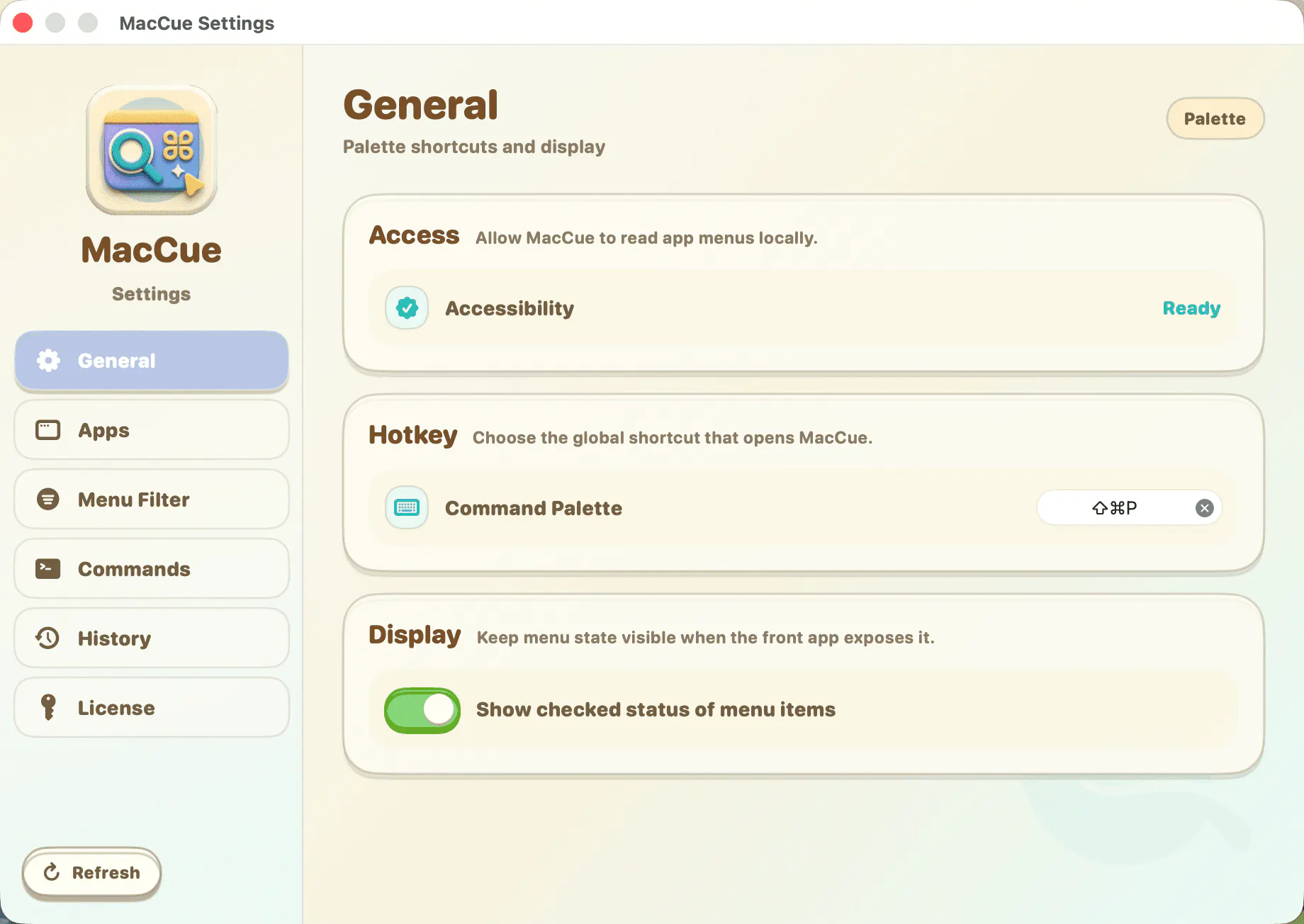
Task: Click the Display section heading
Action: [415, 635]
